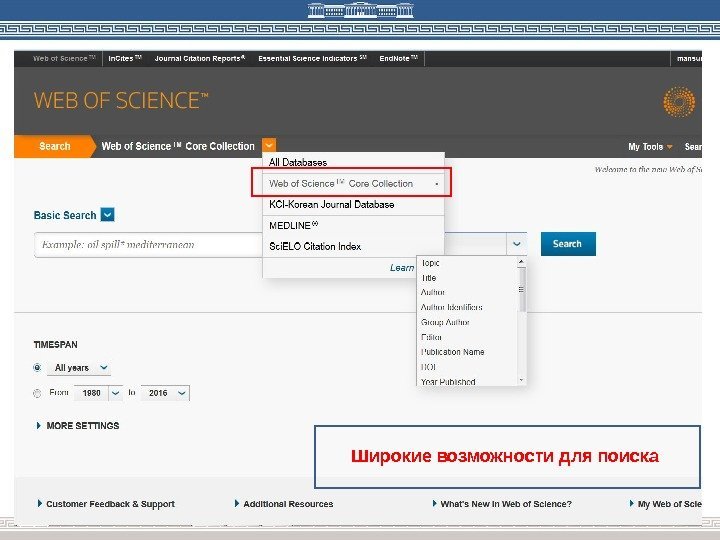
Task: Click the Basic Search label
Action: click(x=65, y=215)
